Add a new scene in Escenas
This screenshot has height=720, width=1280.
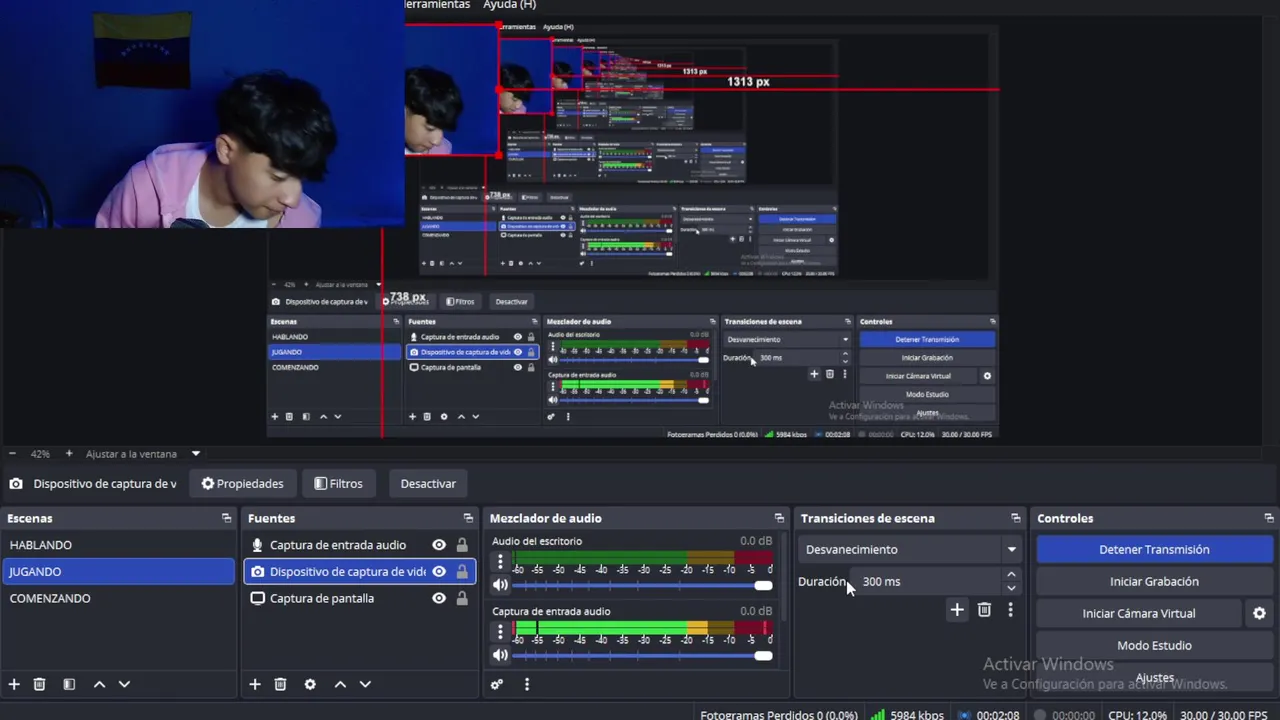[14, 684]
